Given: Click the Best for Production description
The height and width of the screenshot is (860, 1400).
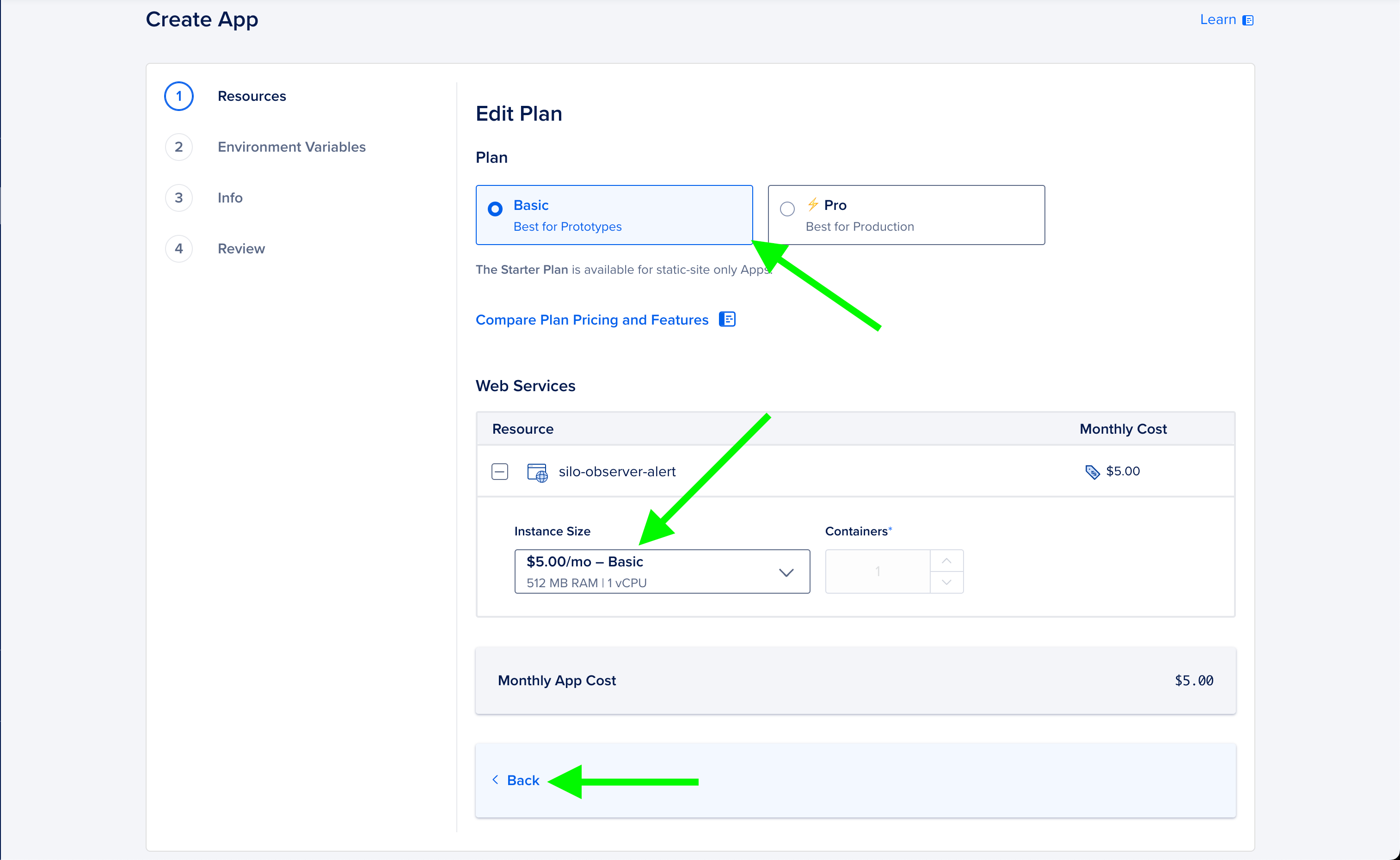Looking at the screenshot, I should (x=860, y=227).
